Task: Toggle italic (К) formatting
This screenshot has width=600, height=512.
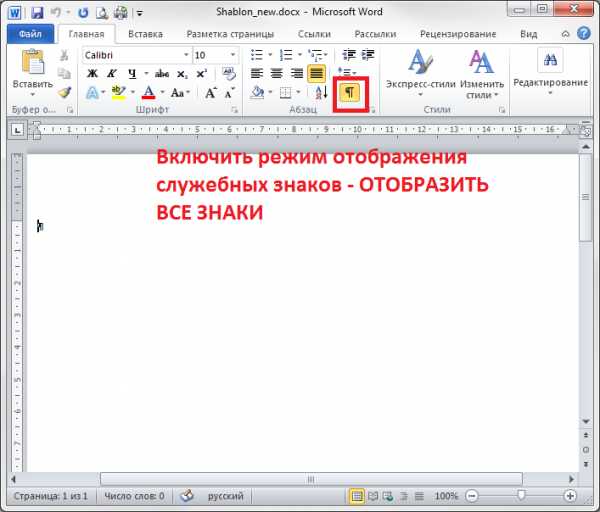Action: point(112,73)
